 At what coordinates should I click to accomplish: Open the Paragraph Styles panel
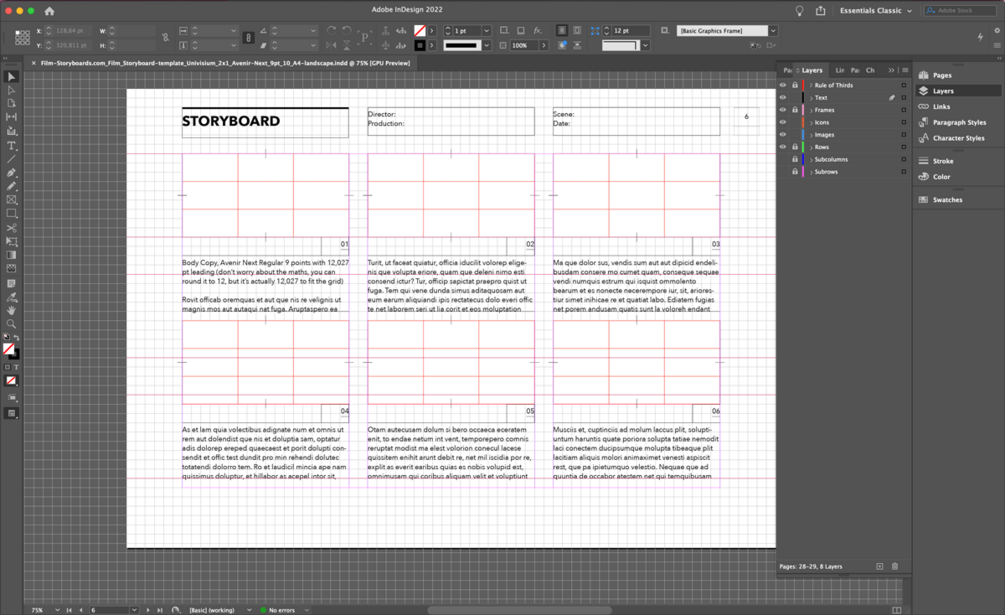pyautogui.click(x=958, y=122)
